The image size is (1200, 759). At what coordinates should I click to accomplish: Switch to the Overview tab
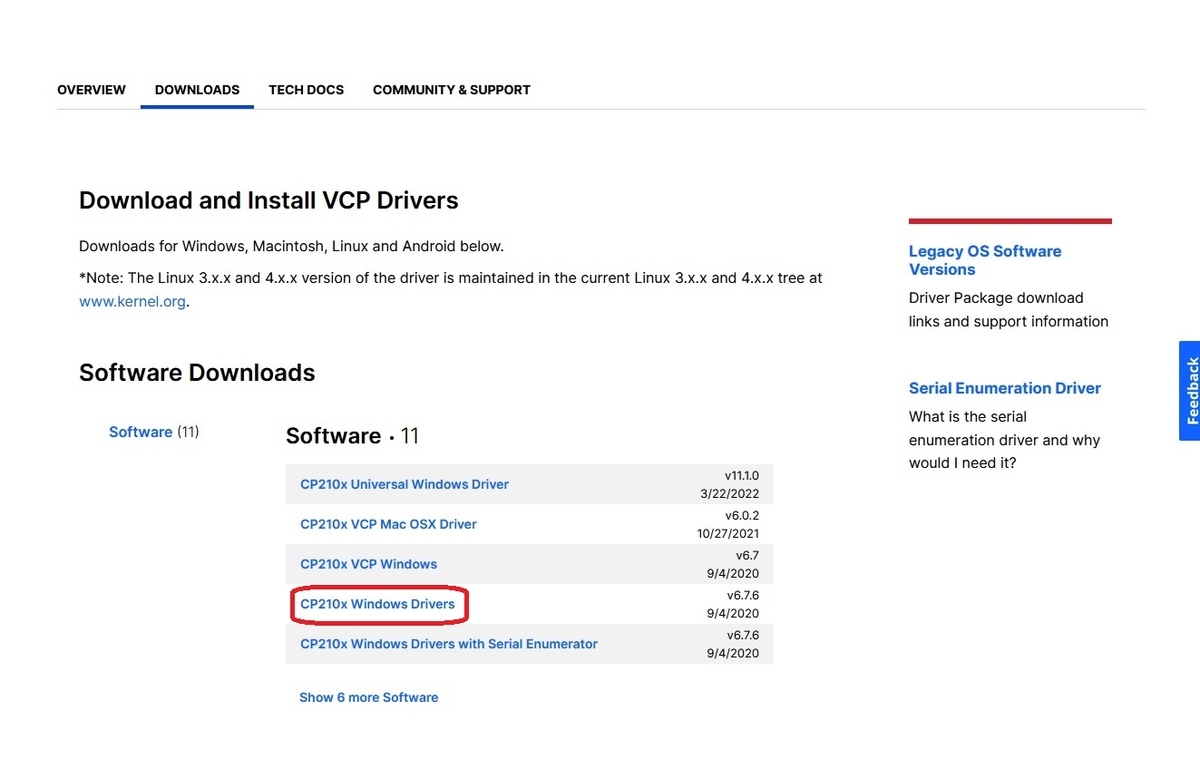coord(91,90)
